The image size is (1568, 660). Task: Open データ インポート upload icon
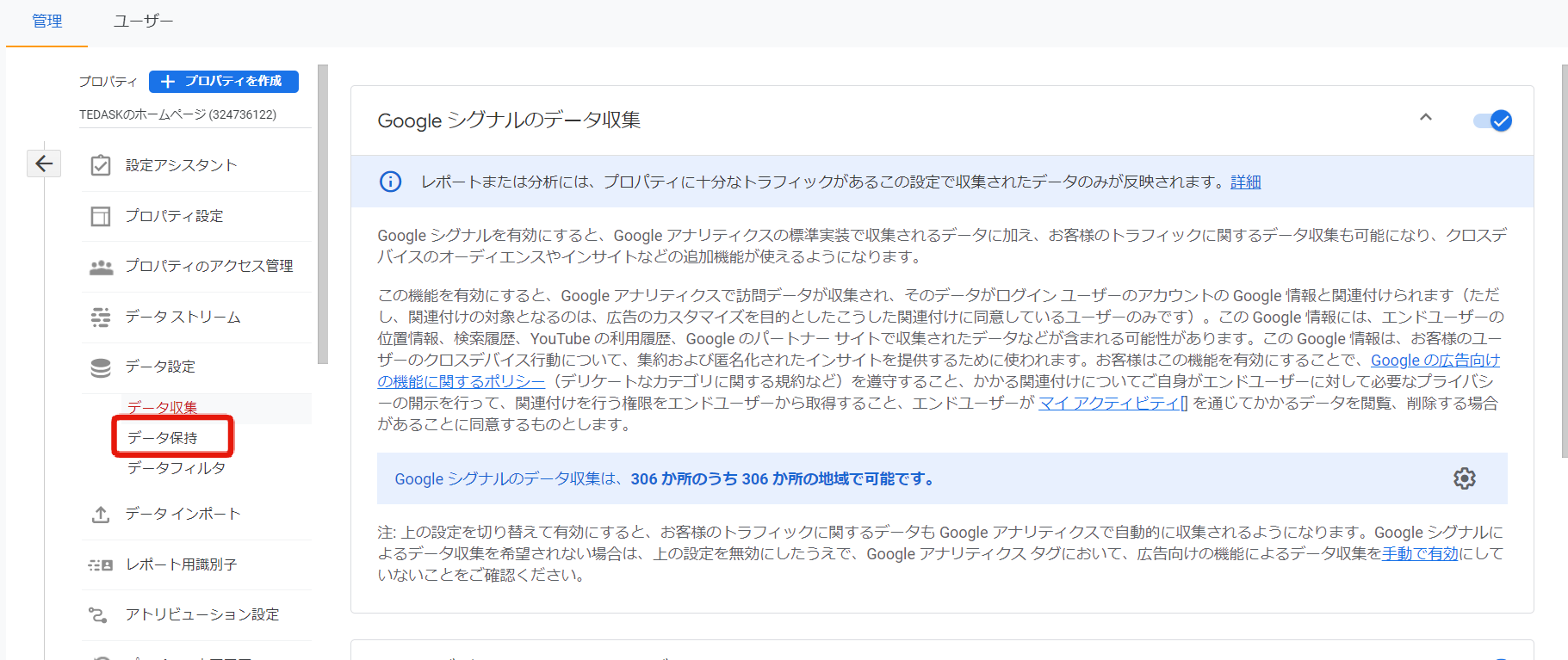tap(101, 515)
